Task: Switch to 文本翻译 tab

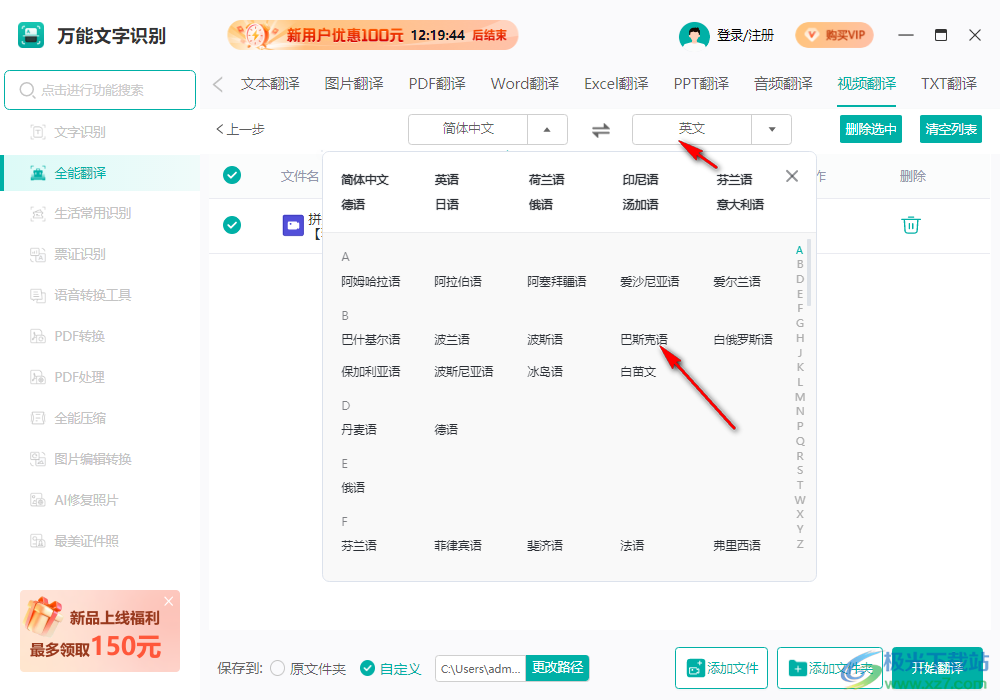Action: click(x=270, y=84)
